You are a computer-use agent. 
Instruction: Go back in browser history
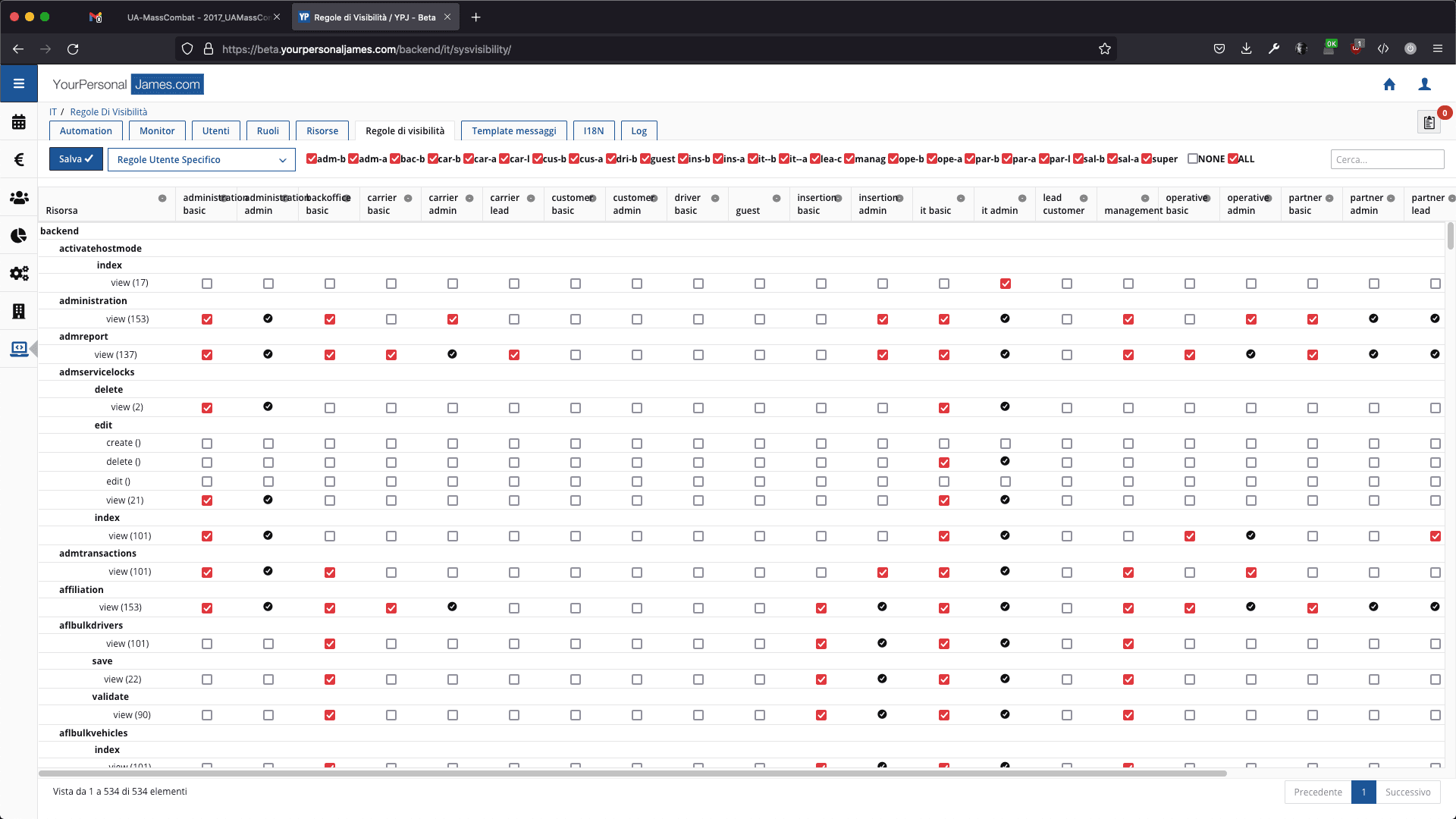[x=18, y=49]
